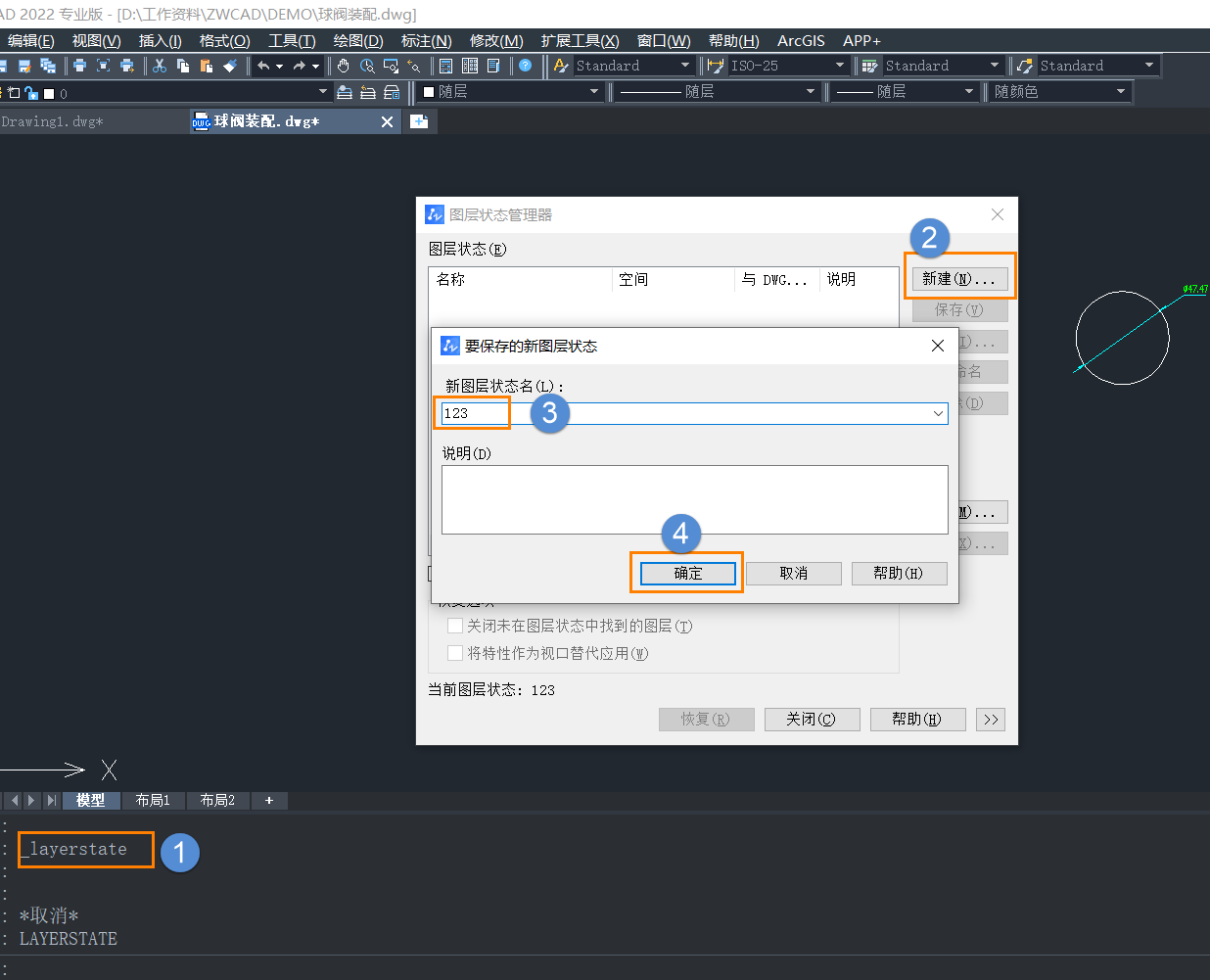Click the Paste clipboard icon
The width and height of the screenshot is (1210, 980).
pos(206,66)
